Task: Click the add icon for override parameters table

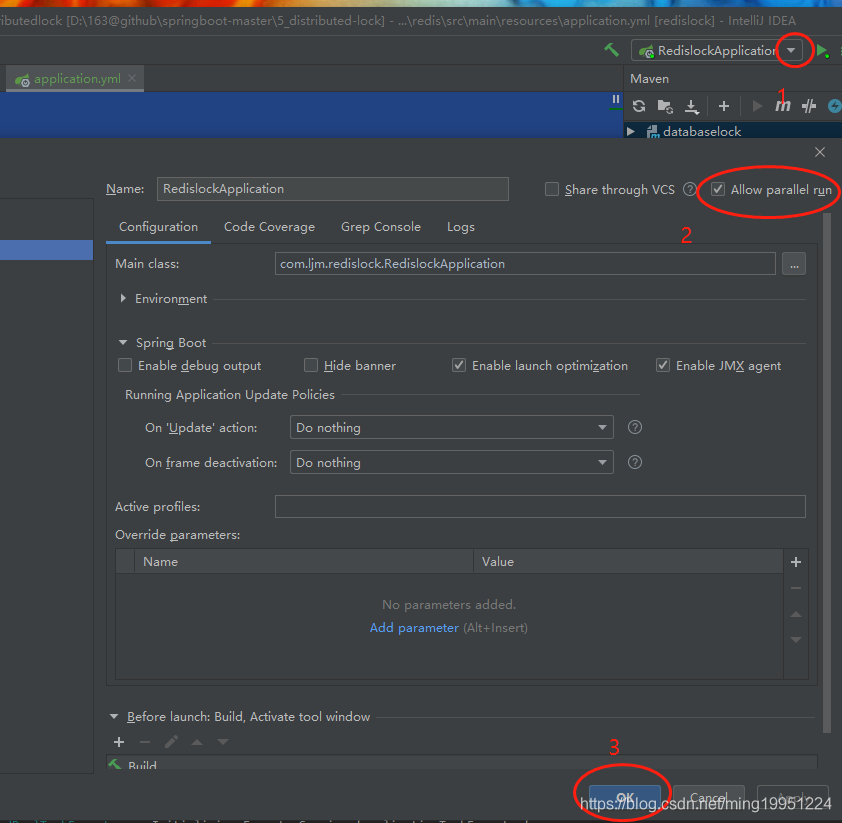Action: point(796,562)
